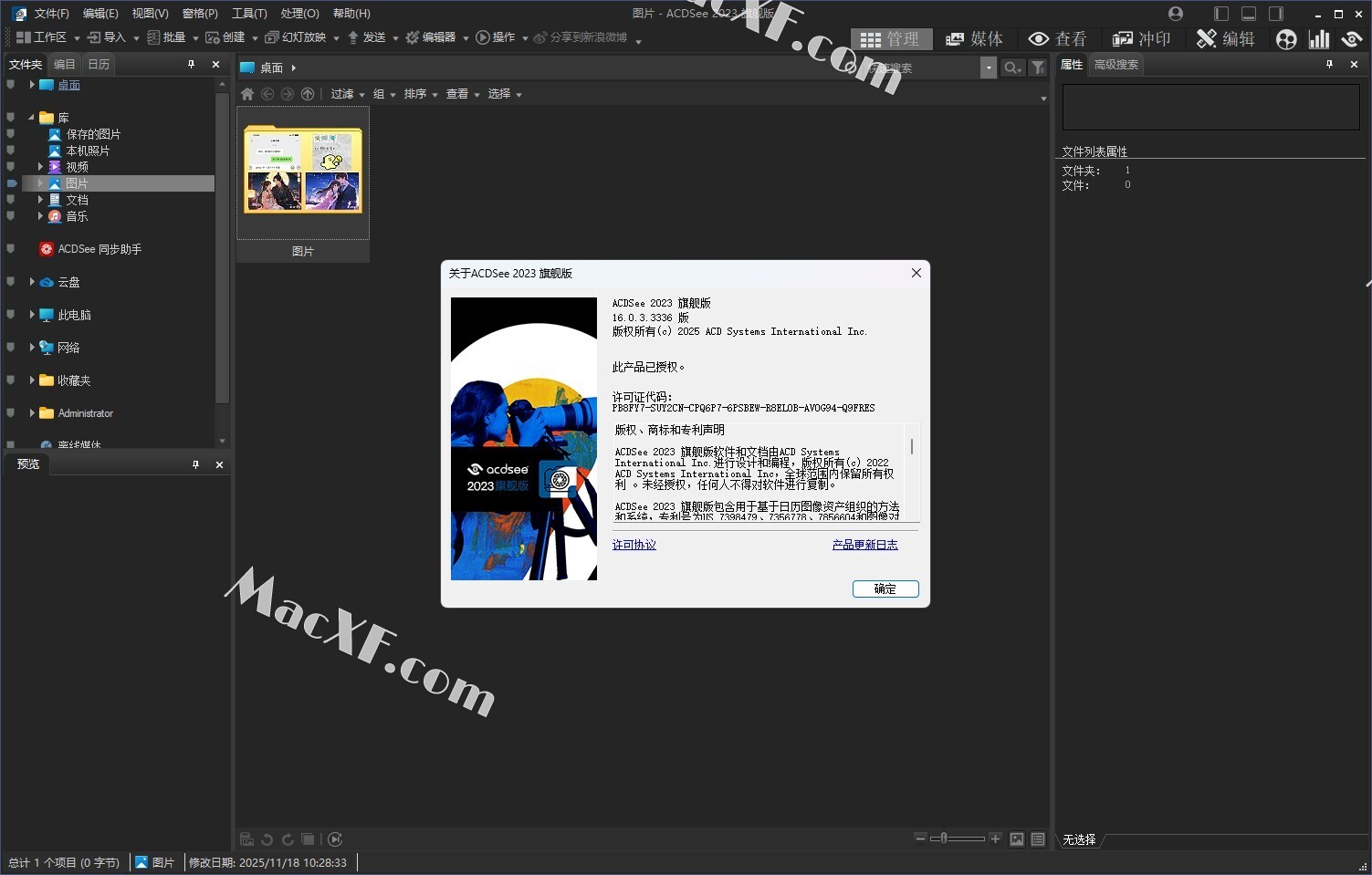Select the 图片 folder thumbnail
The width and height of the screenshot is (1372, 875).
(x=303, y=172)
